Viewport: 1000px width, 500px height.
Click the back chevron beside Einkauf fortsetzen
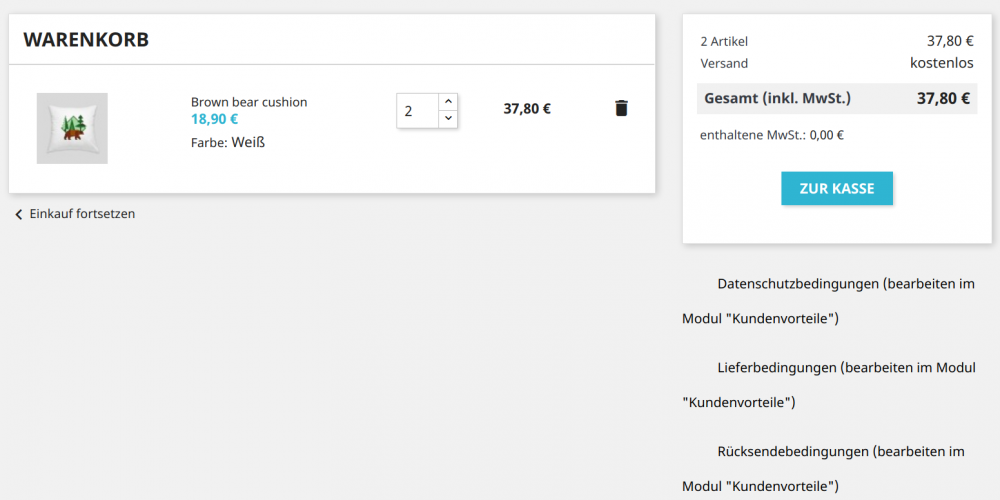point(19,214)
